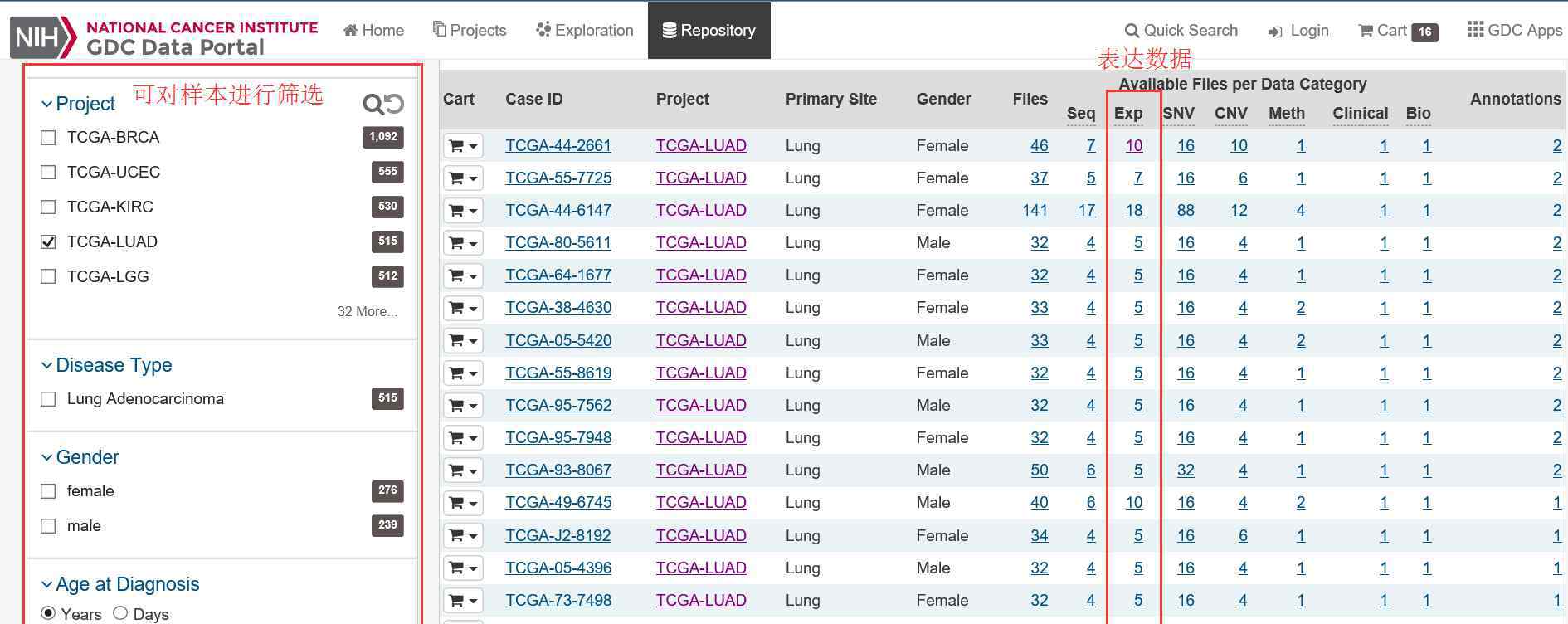Viewport: 1568px width, 624px height.
Task: Filter by male gender checkbox
Action: (48, 526)
